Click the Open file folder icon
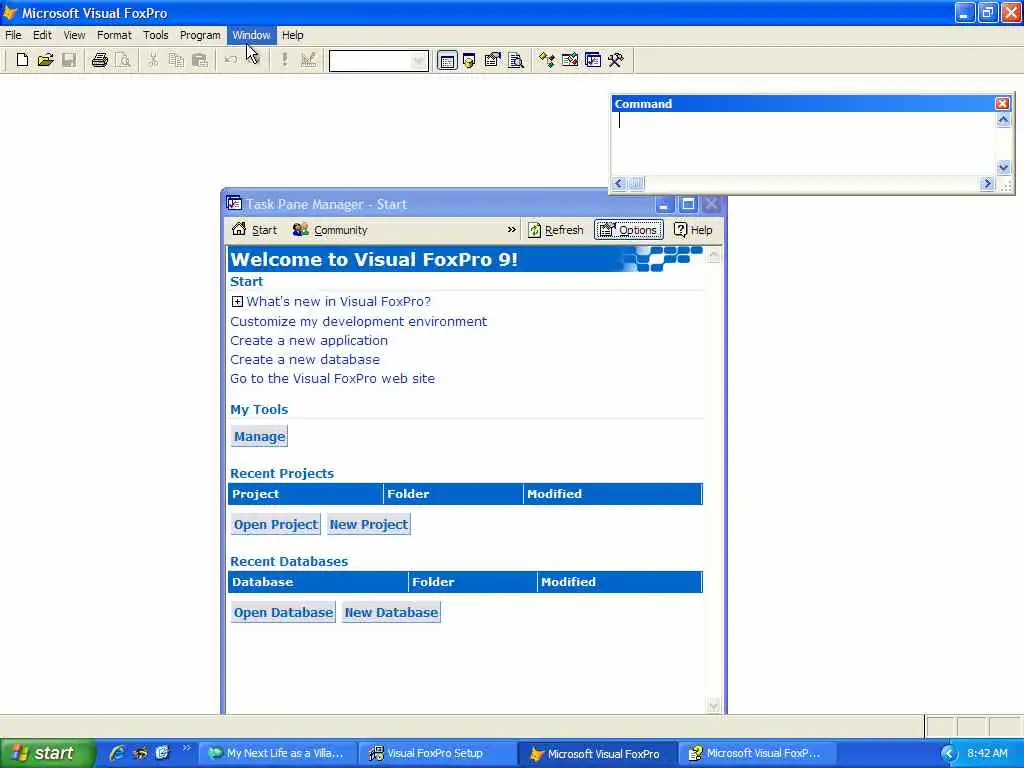Screen dimensions: 1024x768 (x=45, y=61)
